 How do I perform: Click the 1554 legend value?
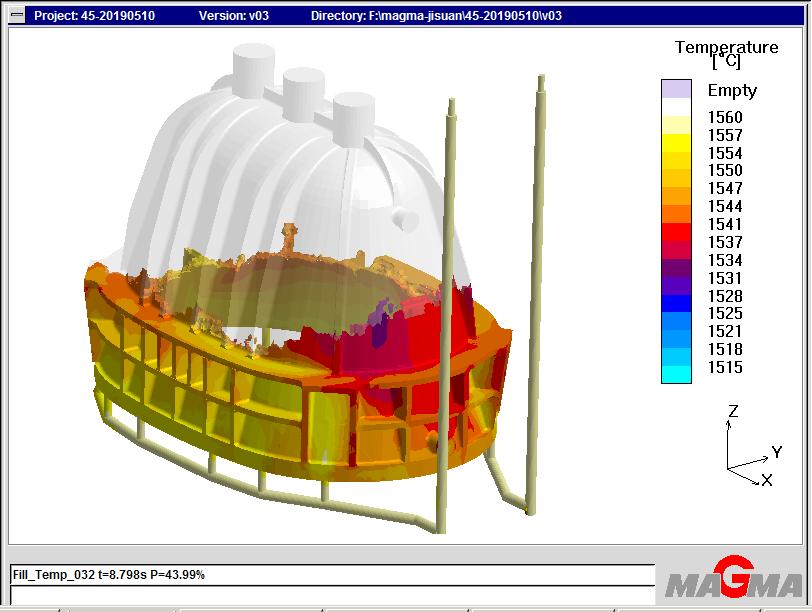pos(725,153)
